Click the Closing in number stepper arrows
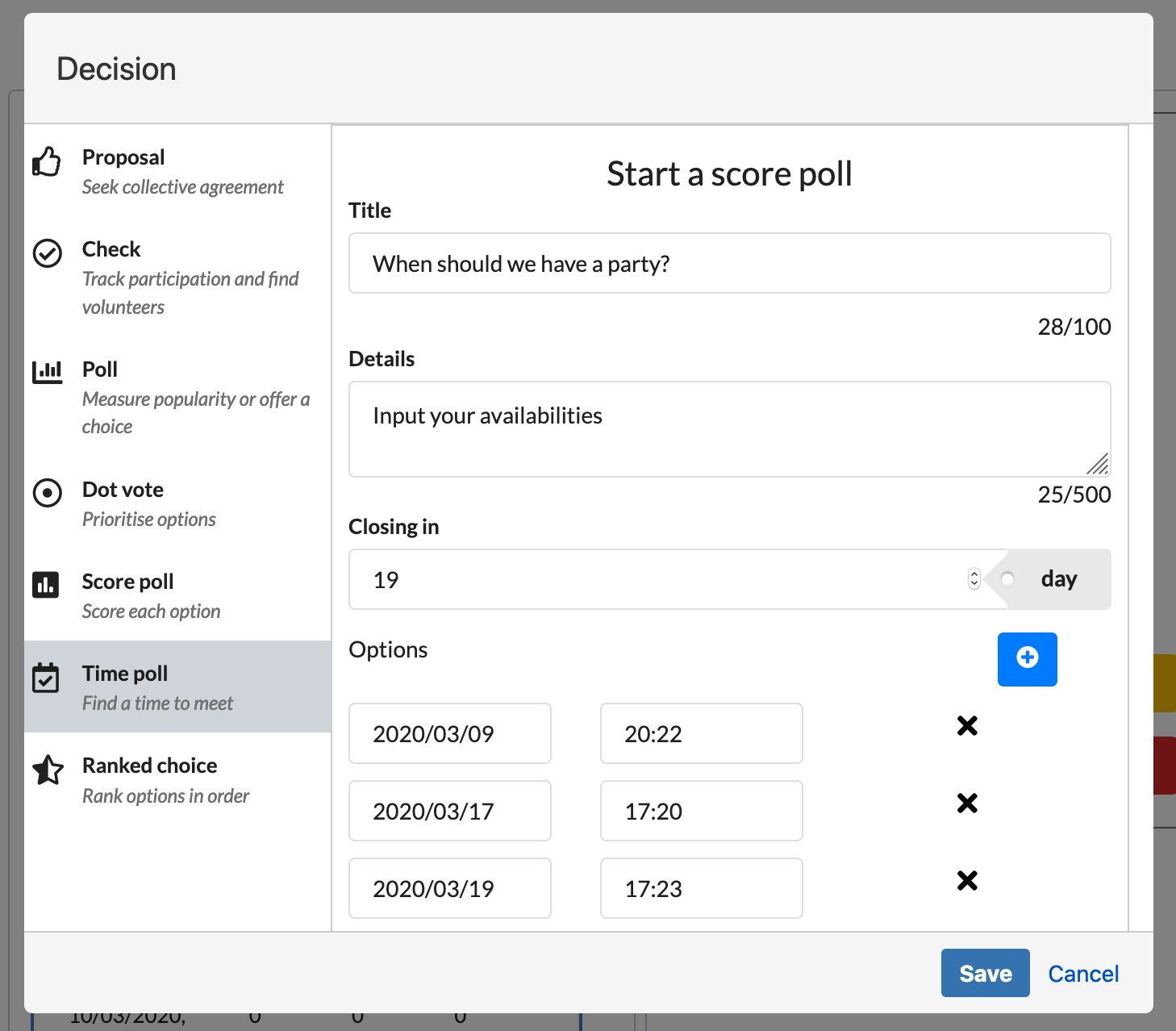Viewport: 1176px width, 1031px height. 974,579
